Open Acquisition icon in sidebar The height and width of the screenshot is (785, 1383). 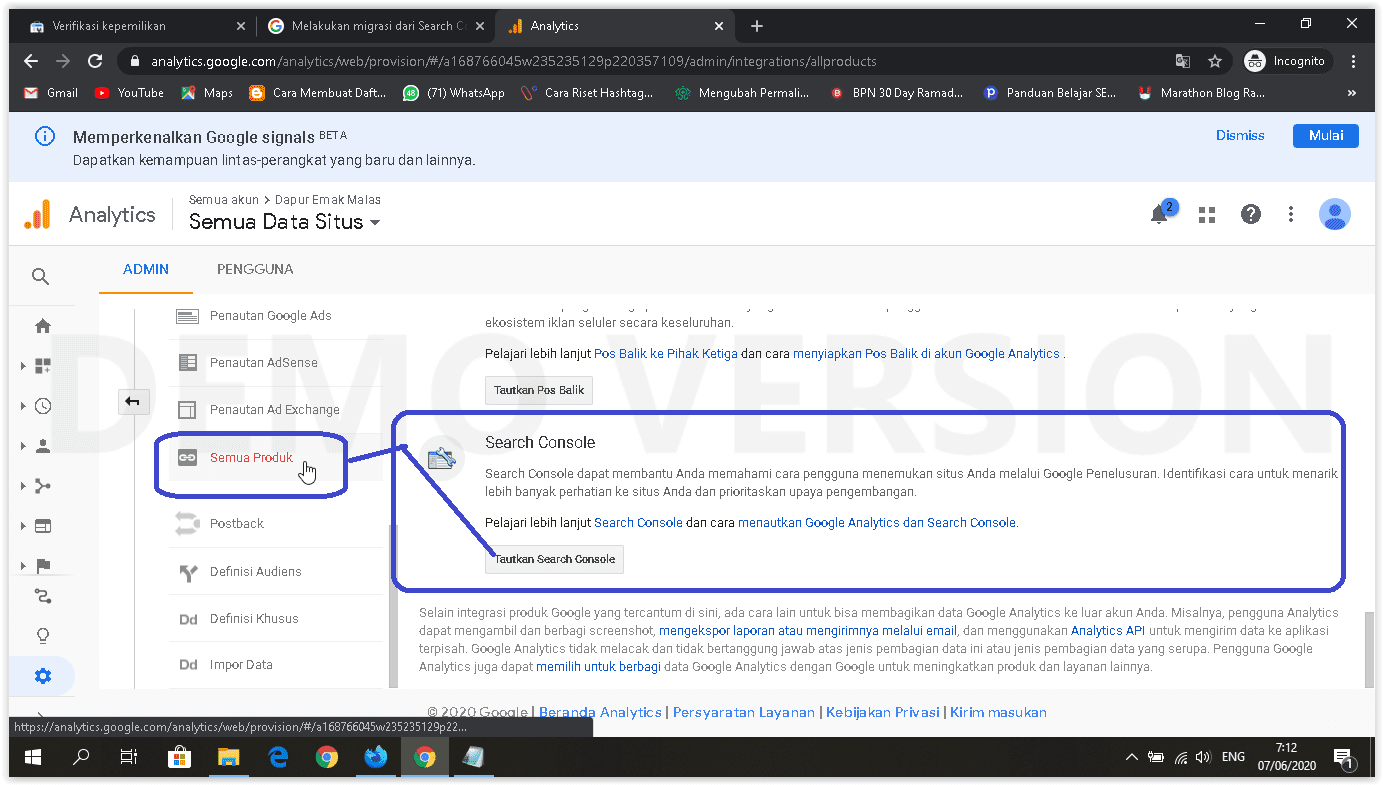(43, 486)
